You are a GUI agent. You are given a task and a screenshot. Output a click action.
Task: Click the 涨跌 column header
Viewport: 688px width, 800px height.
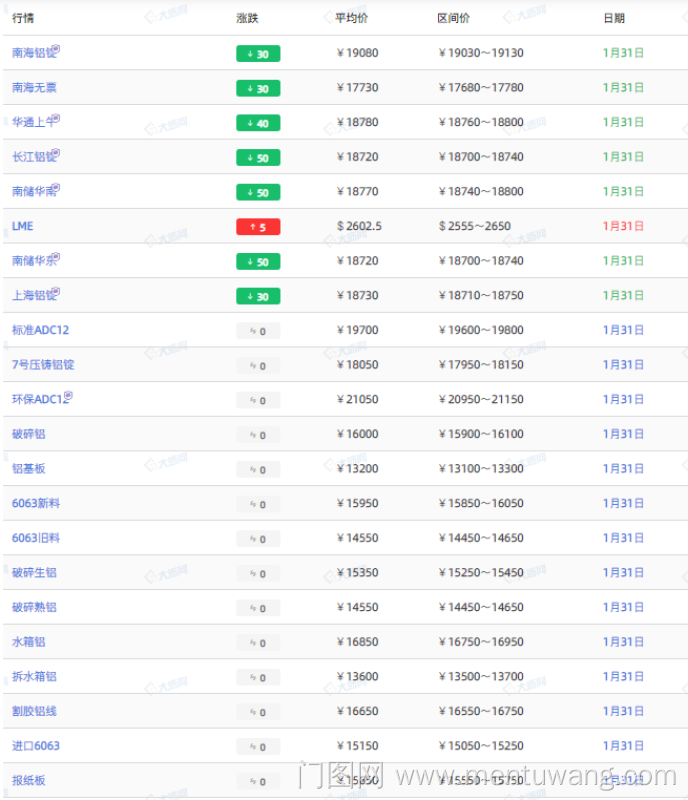[x=247, y=18]
